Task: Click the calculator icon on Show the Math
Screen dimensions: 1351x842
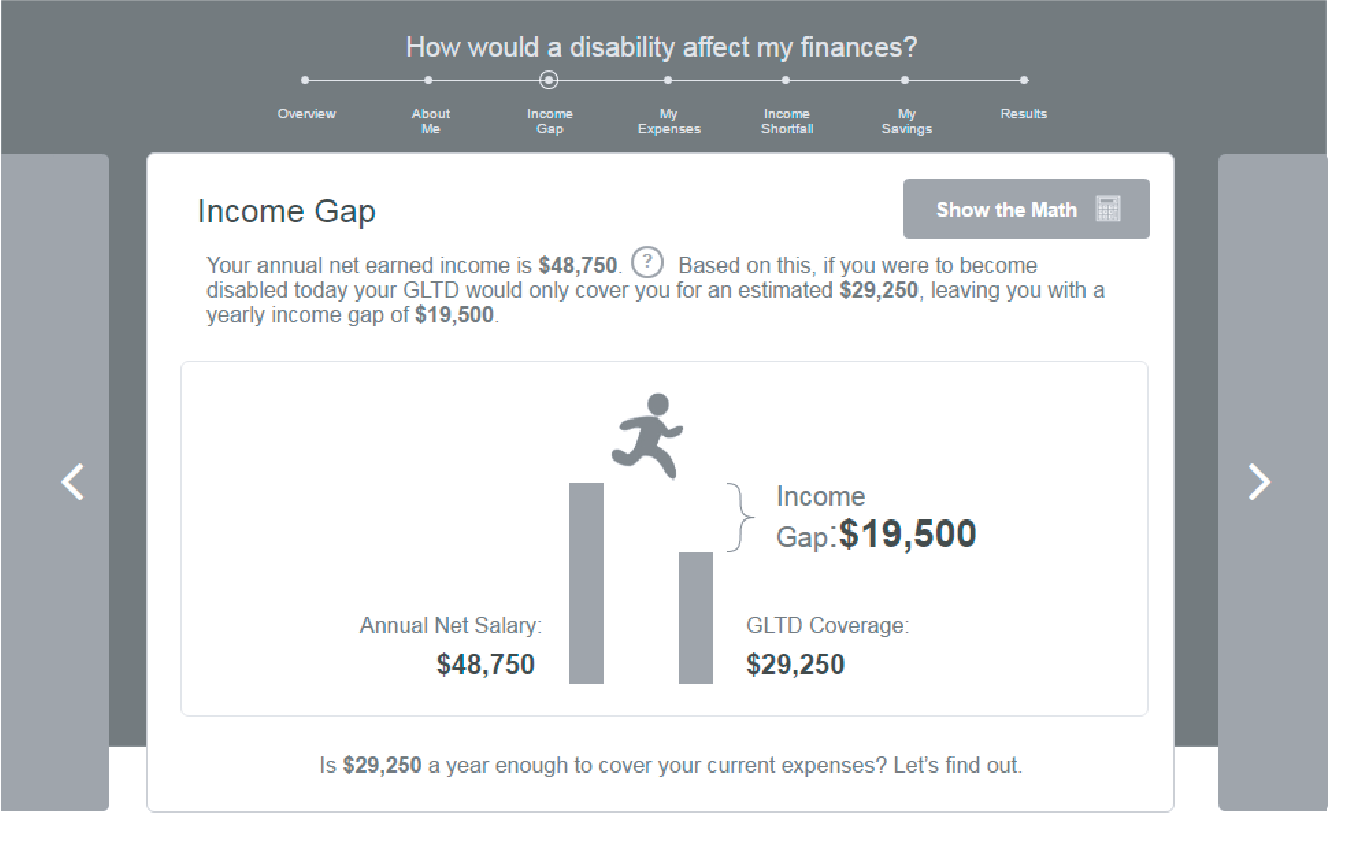Action: (1108, 209)
